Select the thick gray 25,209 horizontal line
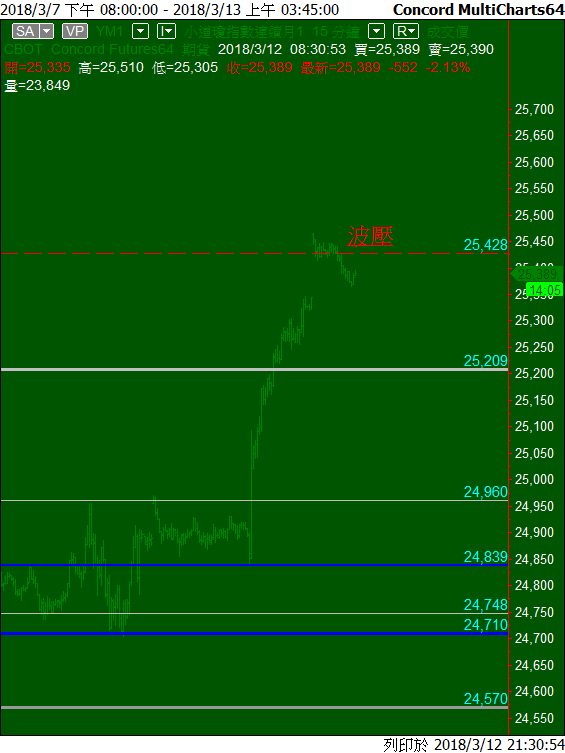 tap(254, 369)
